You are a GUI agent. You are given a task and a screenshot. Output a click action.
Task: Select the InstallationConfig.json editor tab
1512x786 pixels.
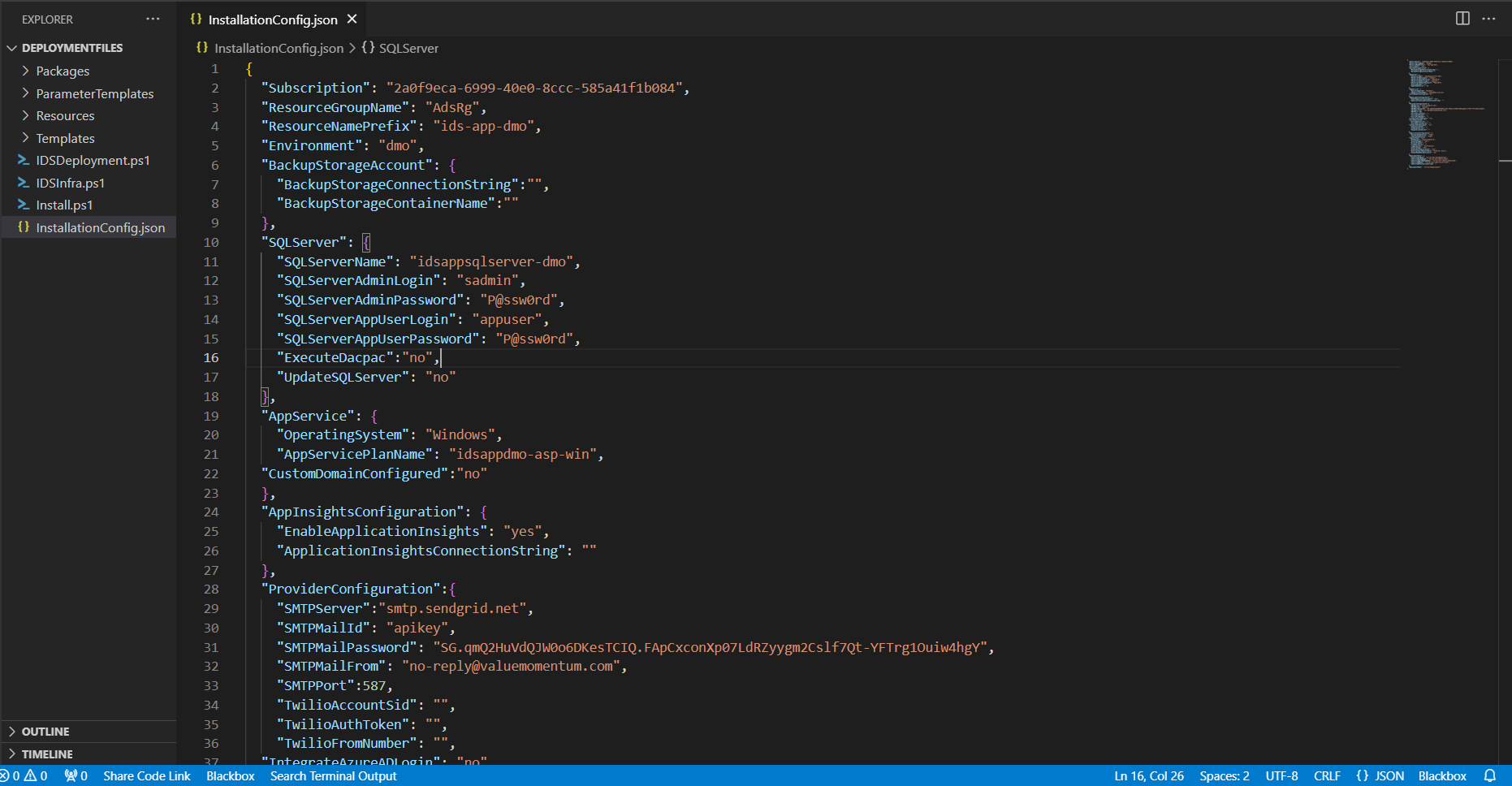coord(273,19)
